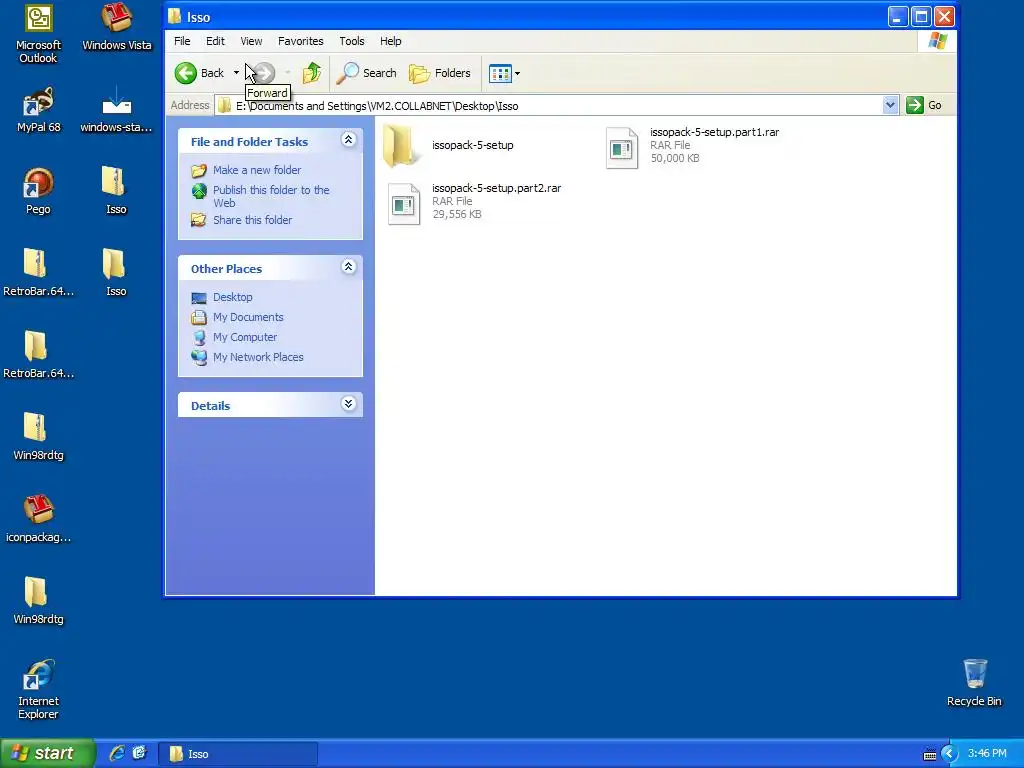The image size is (1024, 768).
Task: Open the Favorites menu
Action: click(x=300, y=41)
